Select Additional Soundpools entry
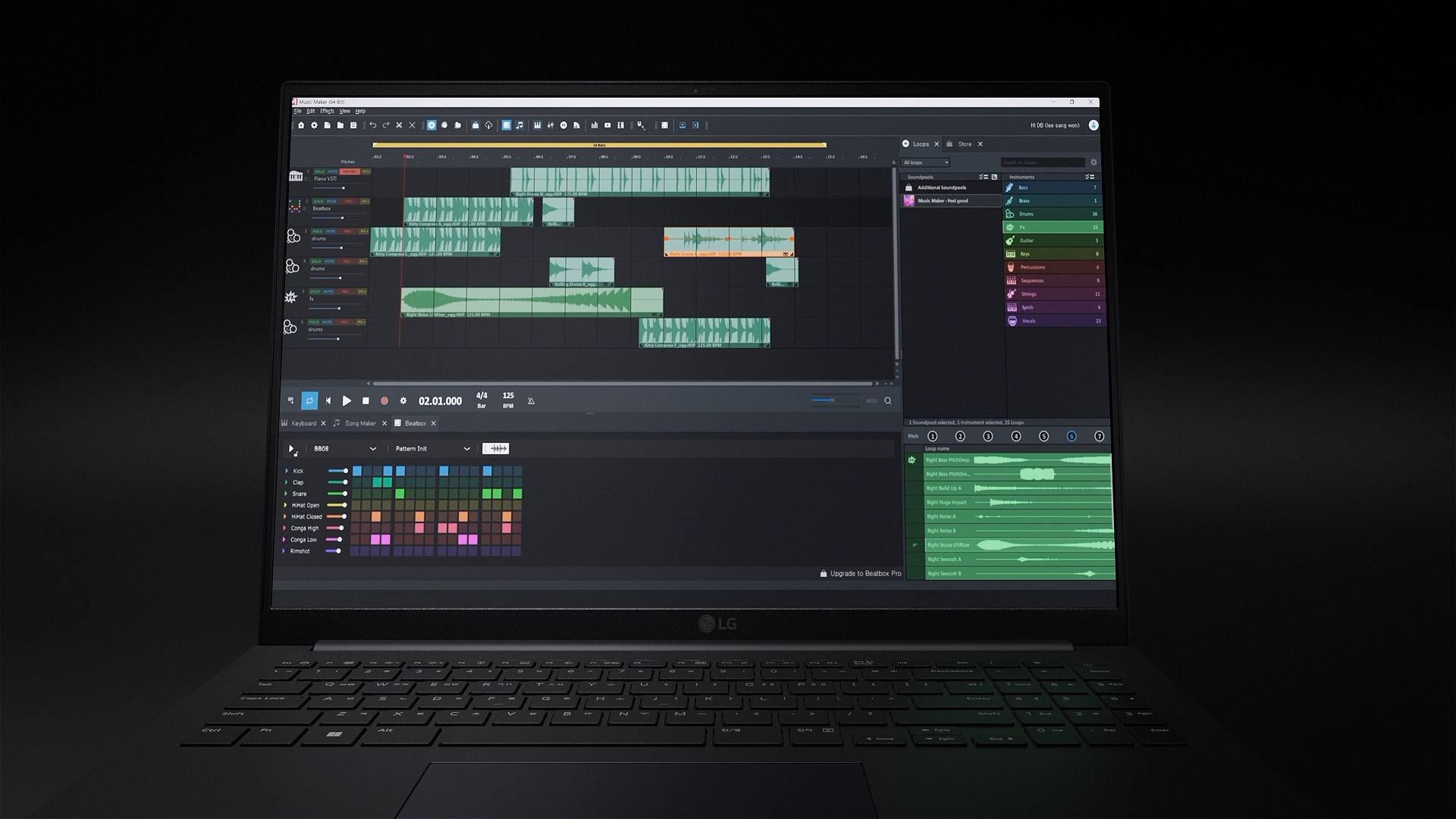The height and width of the screenshot is (819, 1456). click(x=952, y=187)
